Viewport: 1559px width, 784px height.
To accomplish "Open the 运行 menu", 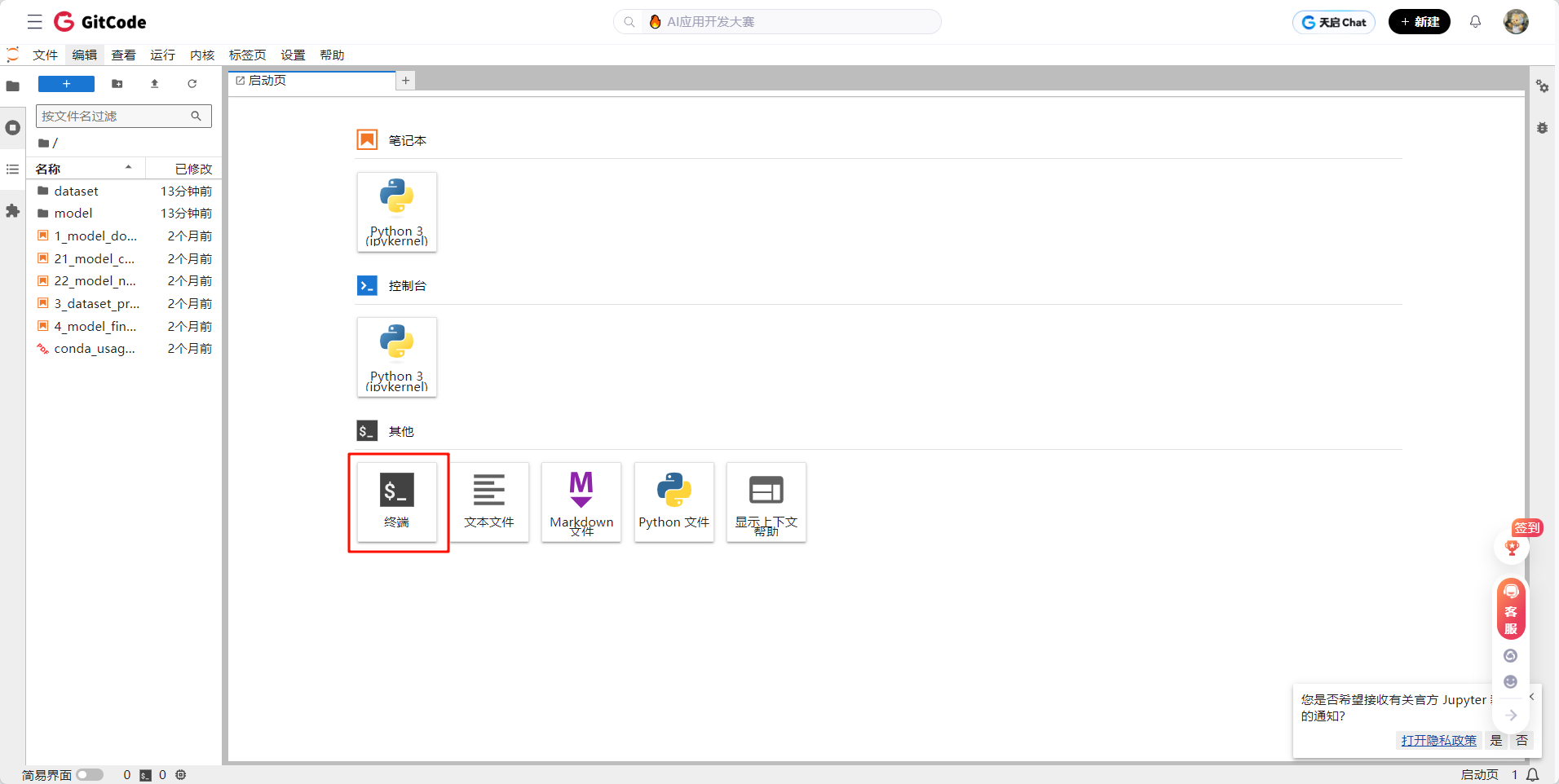I will 162,55.
